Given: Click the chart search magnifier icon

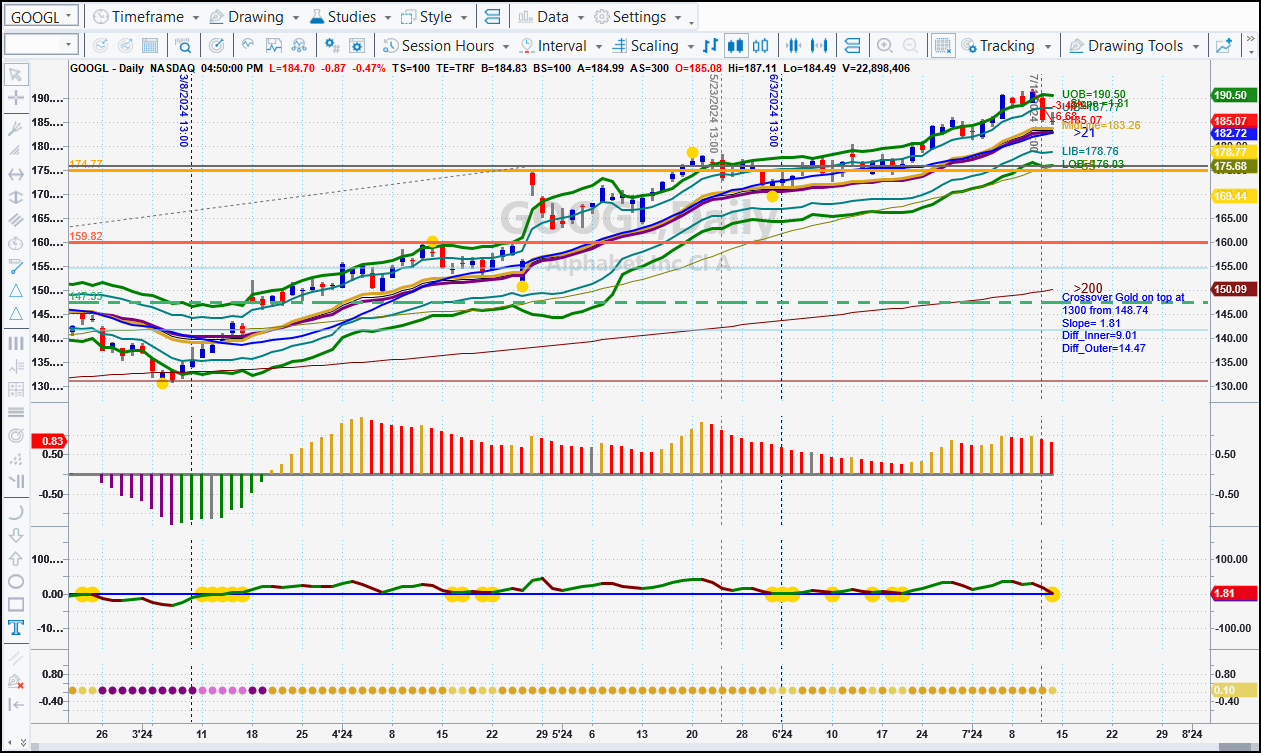Looking at the screenshot, I should click(x=184, y=46).
